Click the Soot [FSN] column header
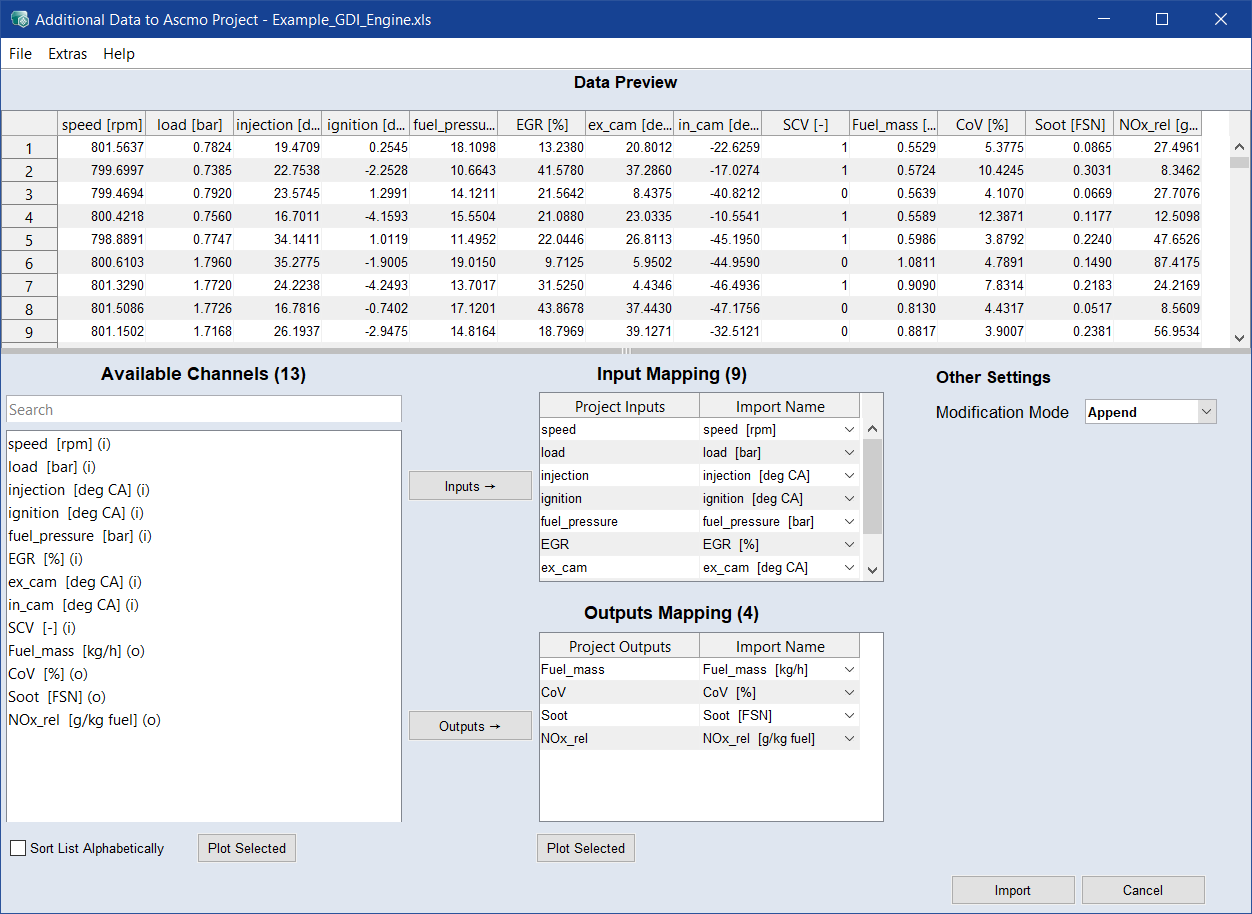Screen dimensions: 1252x914 (1070, 124)
